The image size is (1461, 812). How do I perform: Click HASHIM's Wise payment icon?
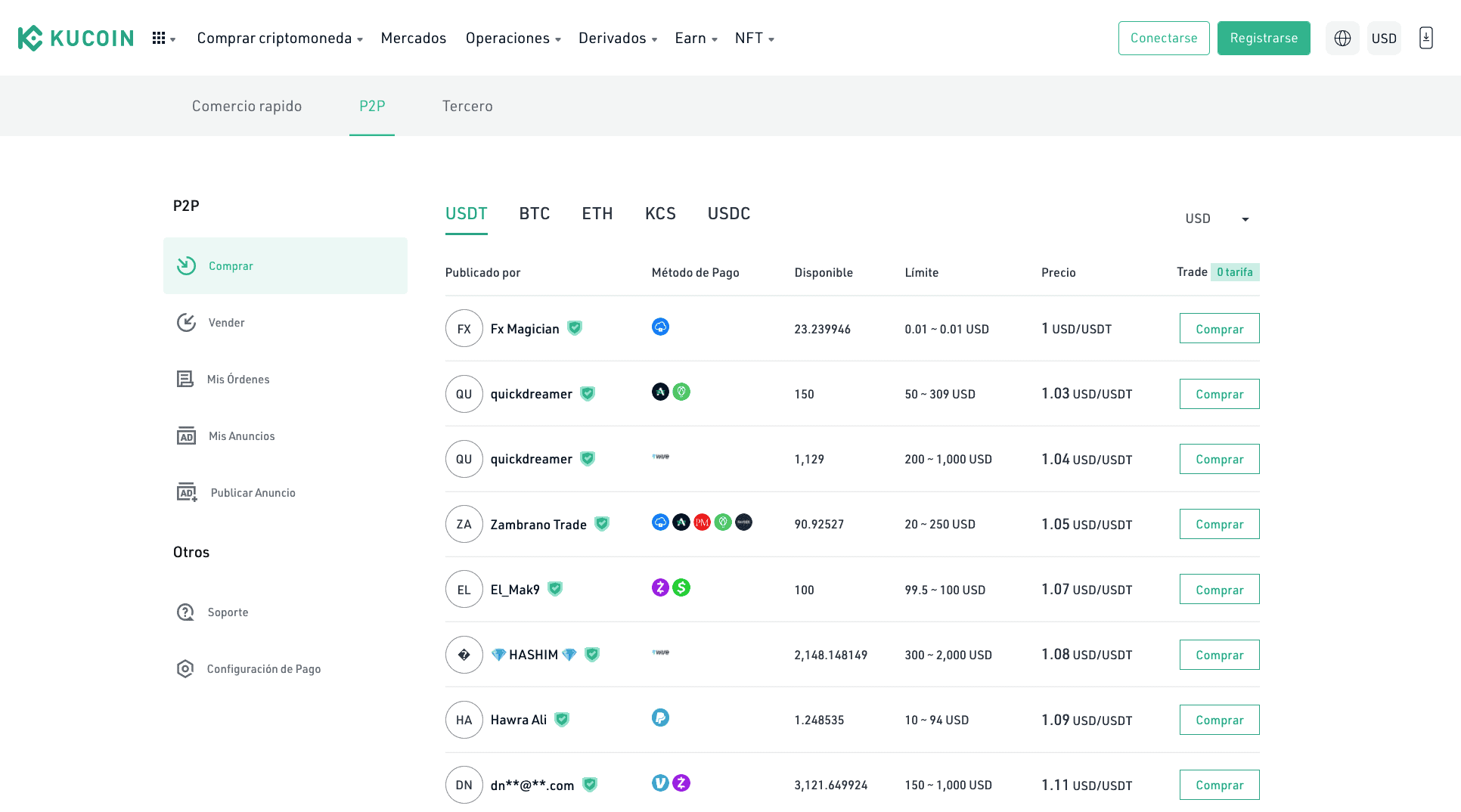click(661, 652)
